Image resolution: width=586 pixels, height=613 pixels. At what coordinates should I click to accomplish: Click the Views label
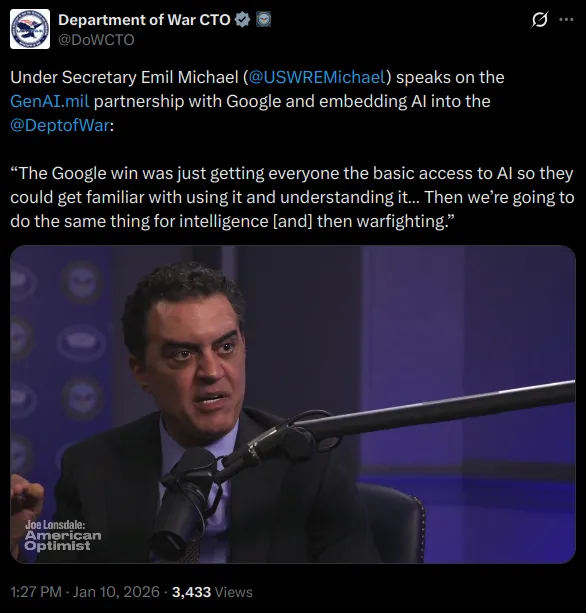pyautogui.click(x=234, y=592)
